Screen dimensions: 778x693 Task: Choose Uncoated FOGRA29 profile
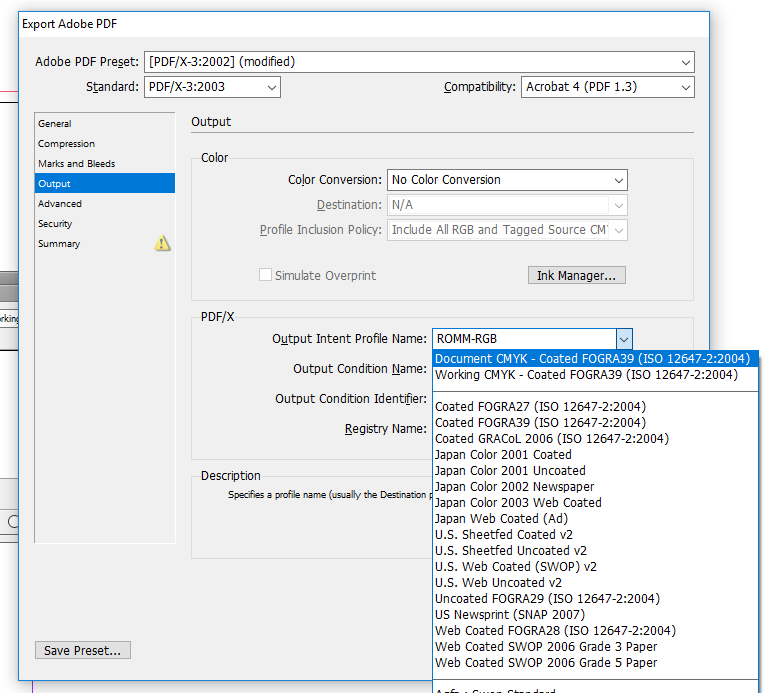tap(595, 599)
